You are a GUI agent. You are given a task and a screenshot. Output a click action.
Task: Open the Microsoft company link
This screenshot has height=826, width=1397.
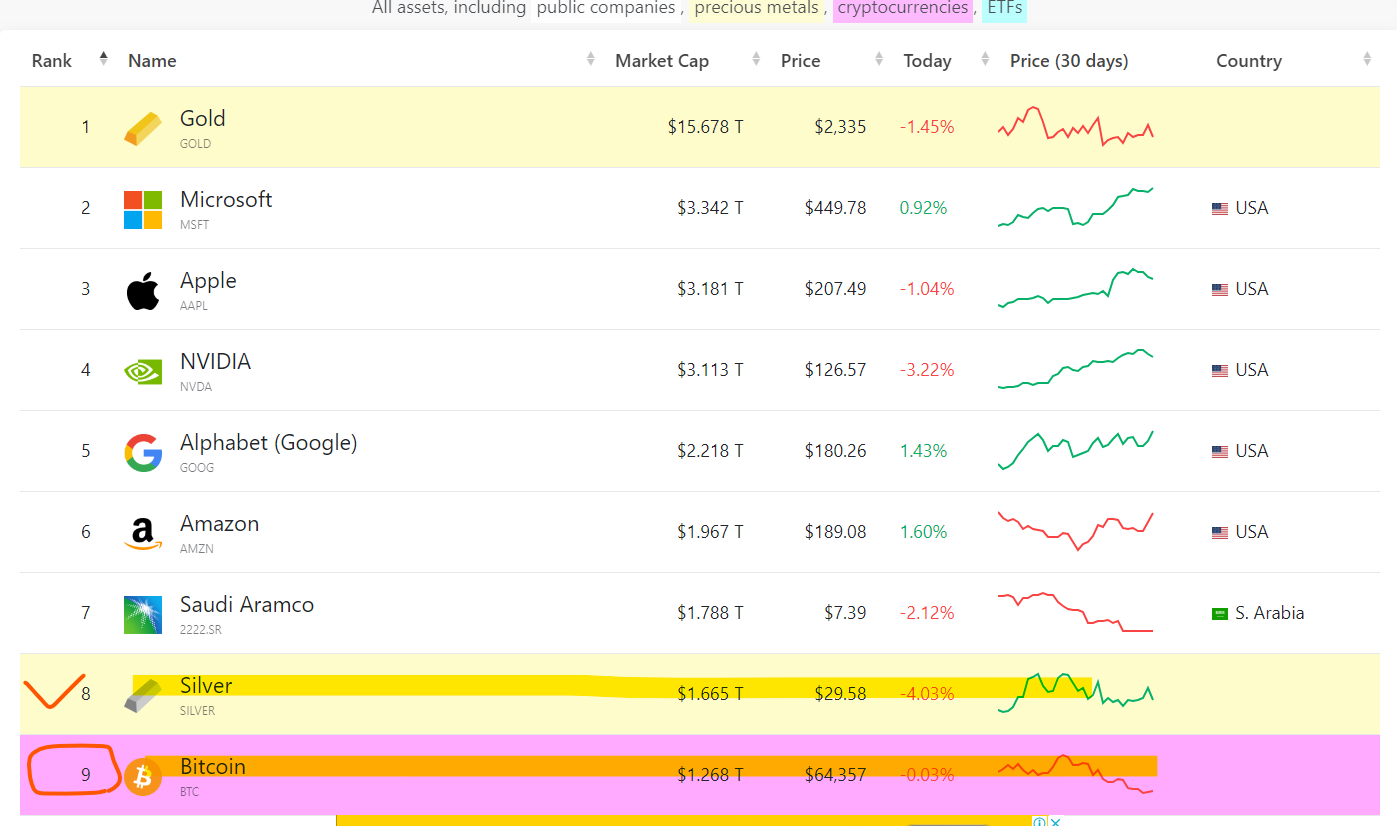pos(226,199)
